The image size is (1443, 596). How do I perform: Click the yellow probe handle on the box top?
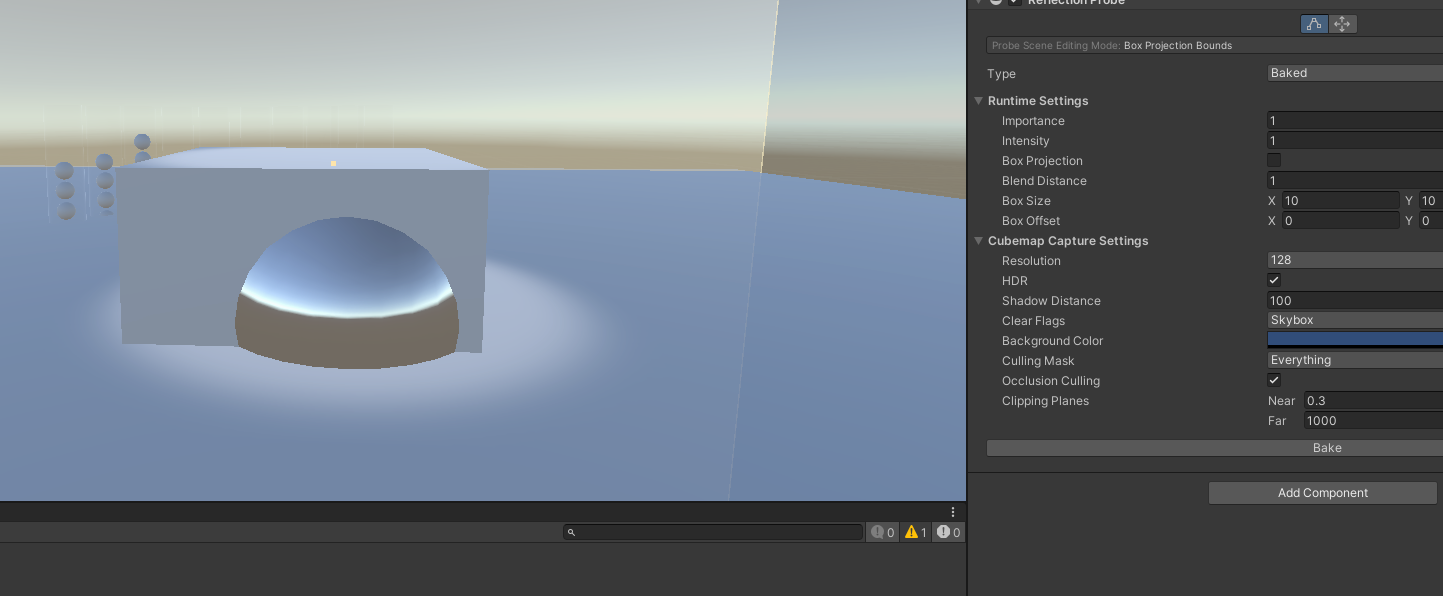[333, 163]
